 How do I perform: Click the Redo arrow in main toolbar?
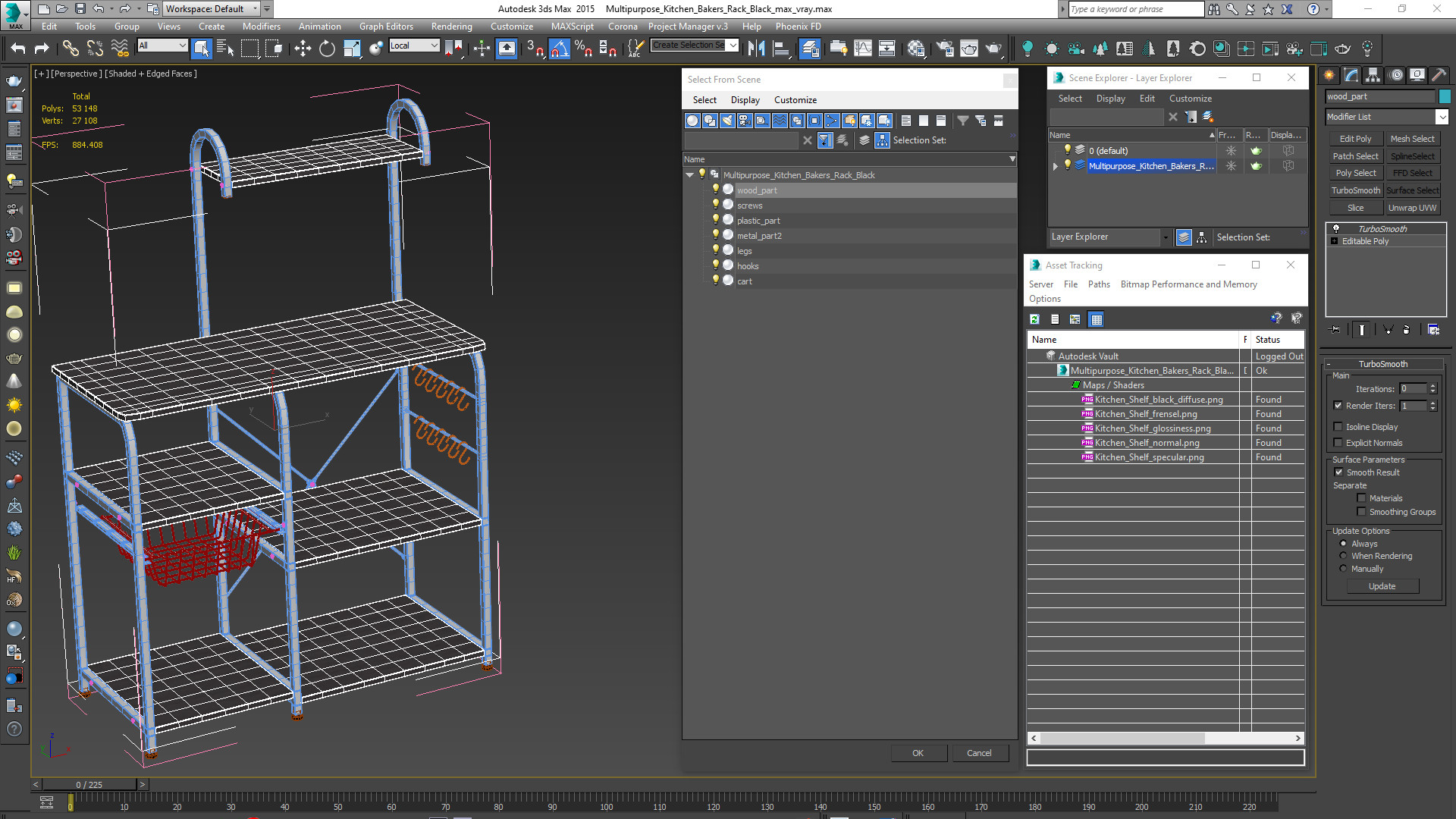pos(42,49)
